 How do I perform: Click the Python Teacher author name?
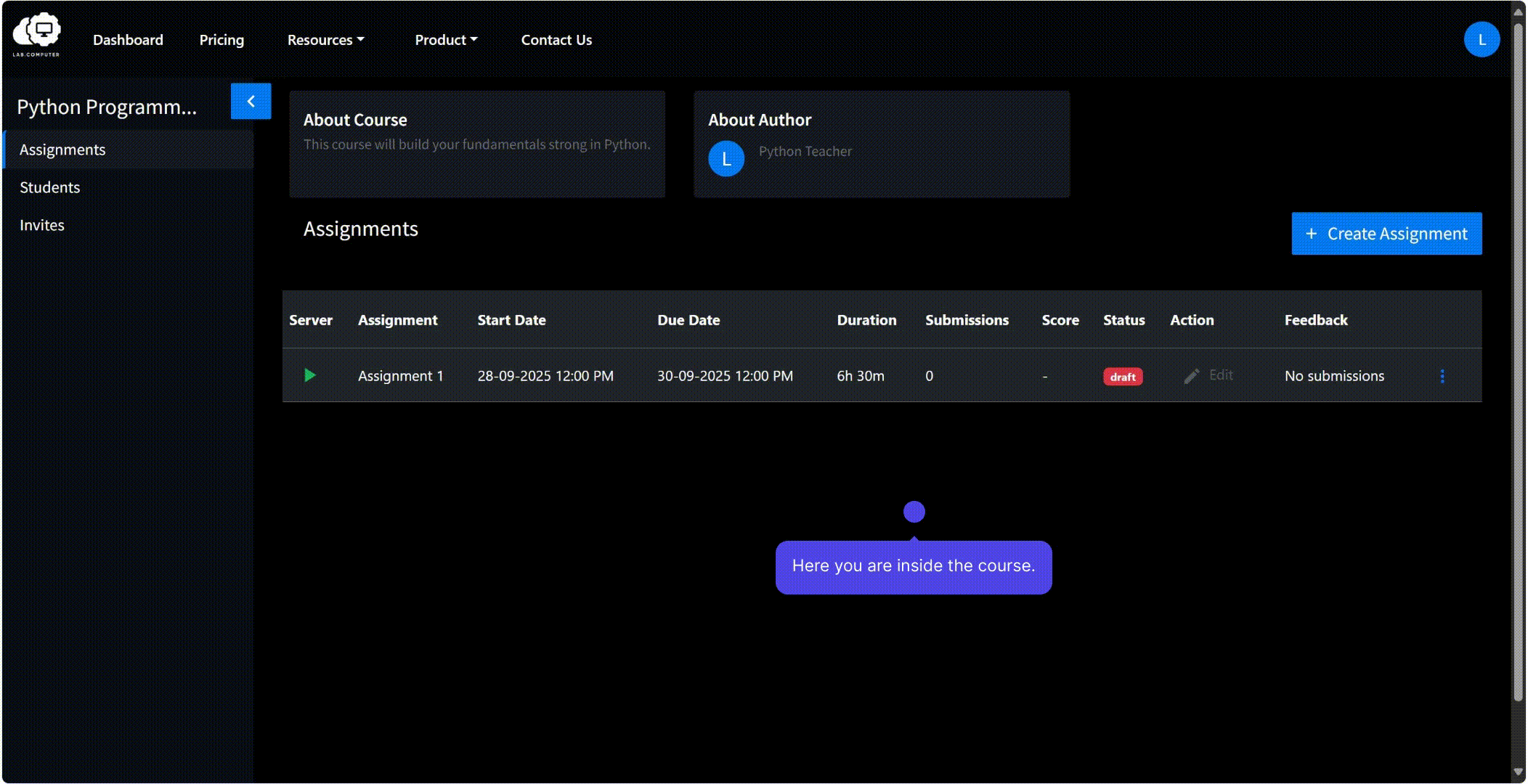[805, 151]
